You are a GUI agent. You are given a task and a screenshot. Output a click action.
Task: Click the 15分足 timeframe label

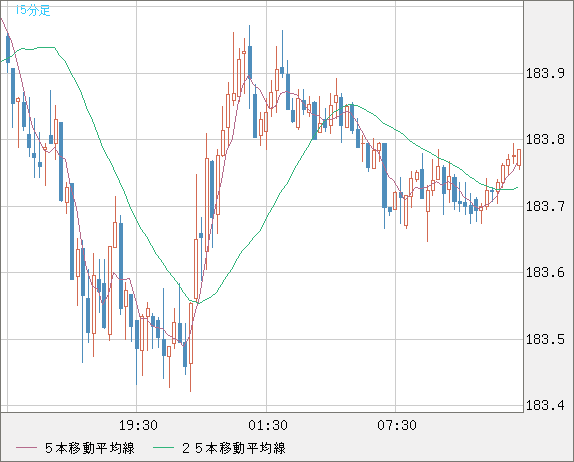33,10
